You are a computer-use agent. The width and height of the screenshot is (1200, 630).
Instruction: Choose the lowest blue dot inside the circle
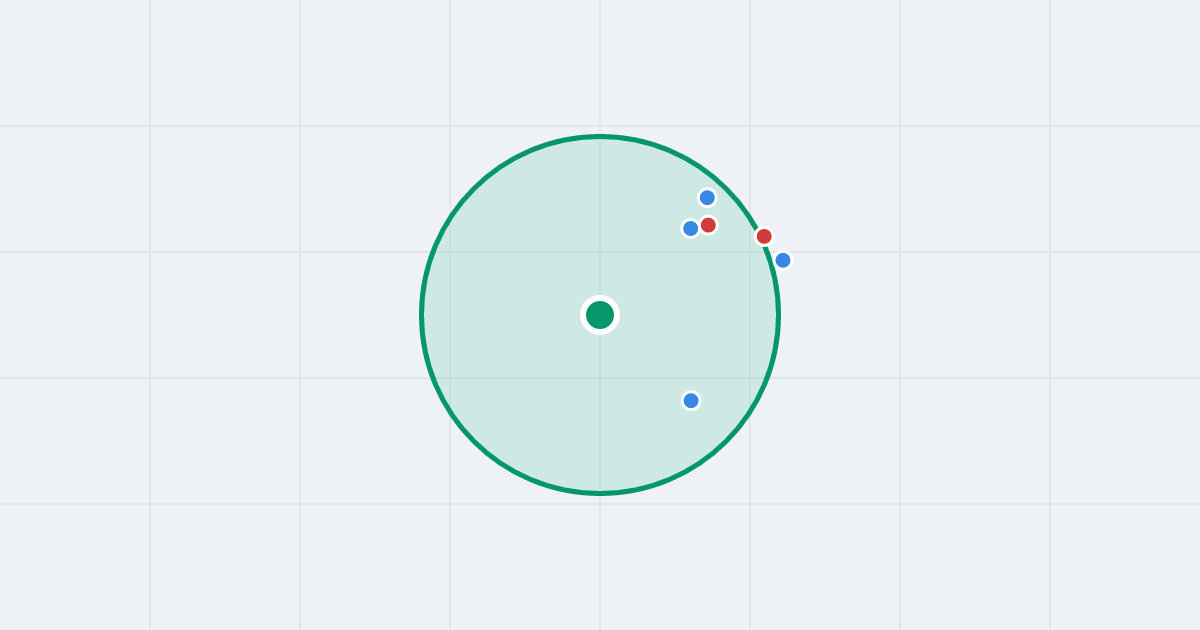[691, 401]
